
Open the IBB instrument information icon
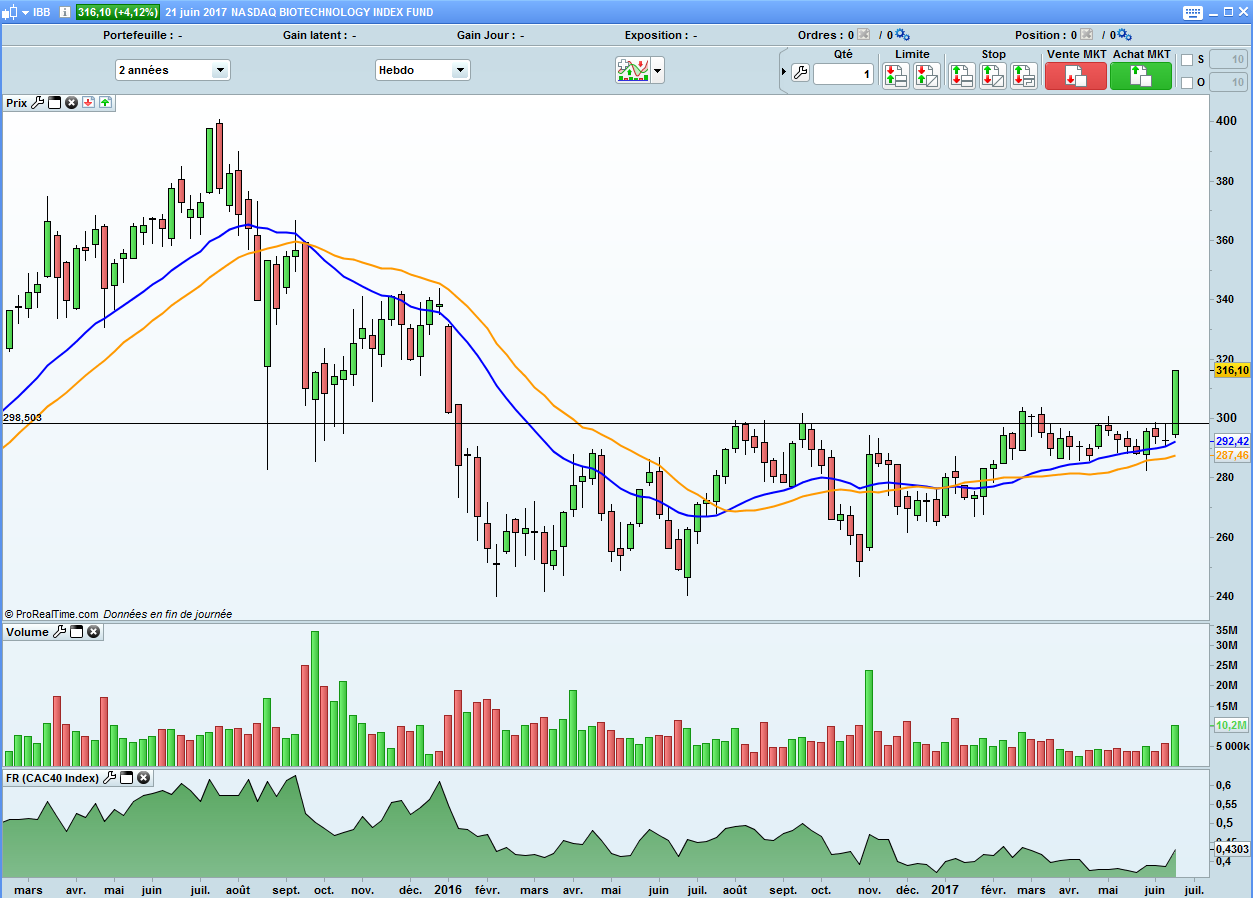(x=65, y=12)
